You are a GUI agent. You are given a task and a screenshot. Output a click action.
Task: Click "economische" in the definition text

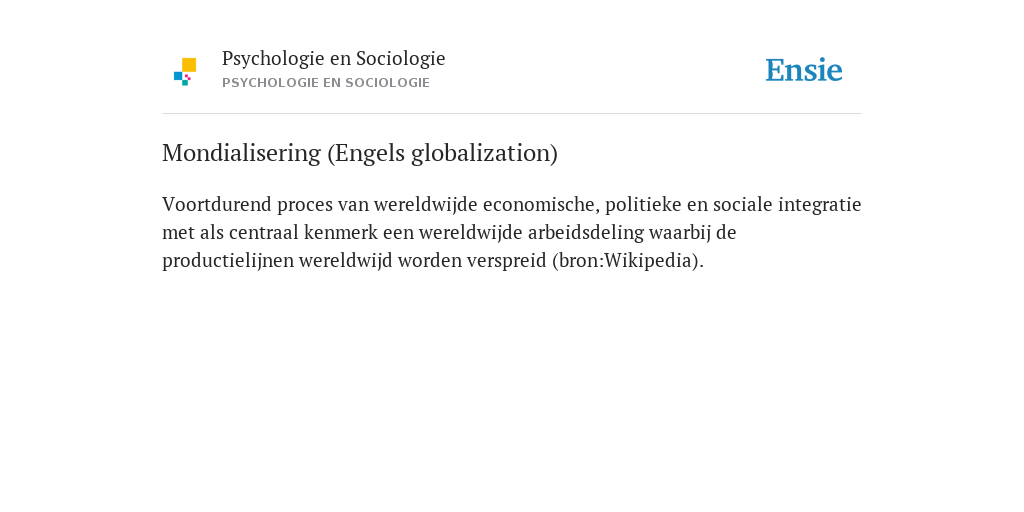coord(539,204)
